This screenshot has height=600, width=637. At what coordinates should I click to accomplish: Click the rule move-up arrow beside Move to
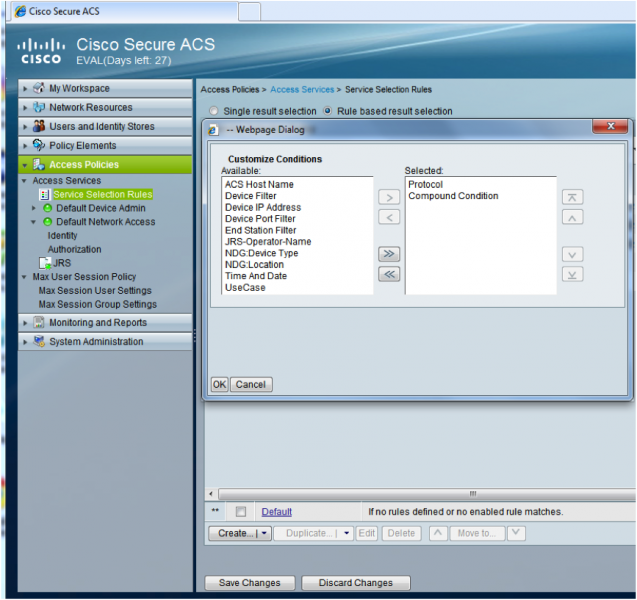pos(438,533)
